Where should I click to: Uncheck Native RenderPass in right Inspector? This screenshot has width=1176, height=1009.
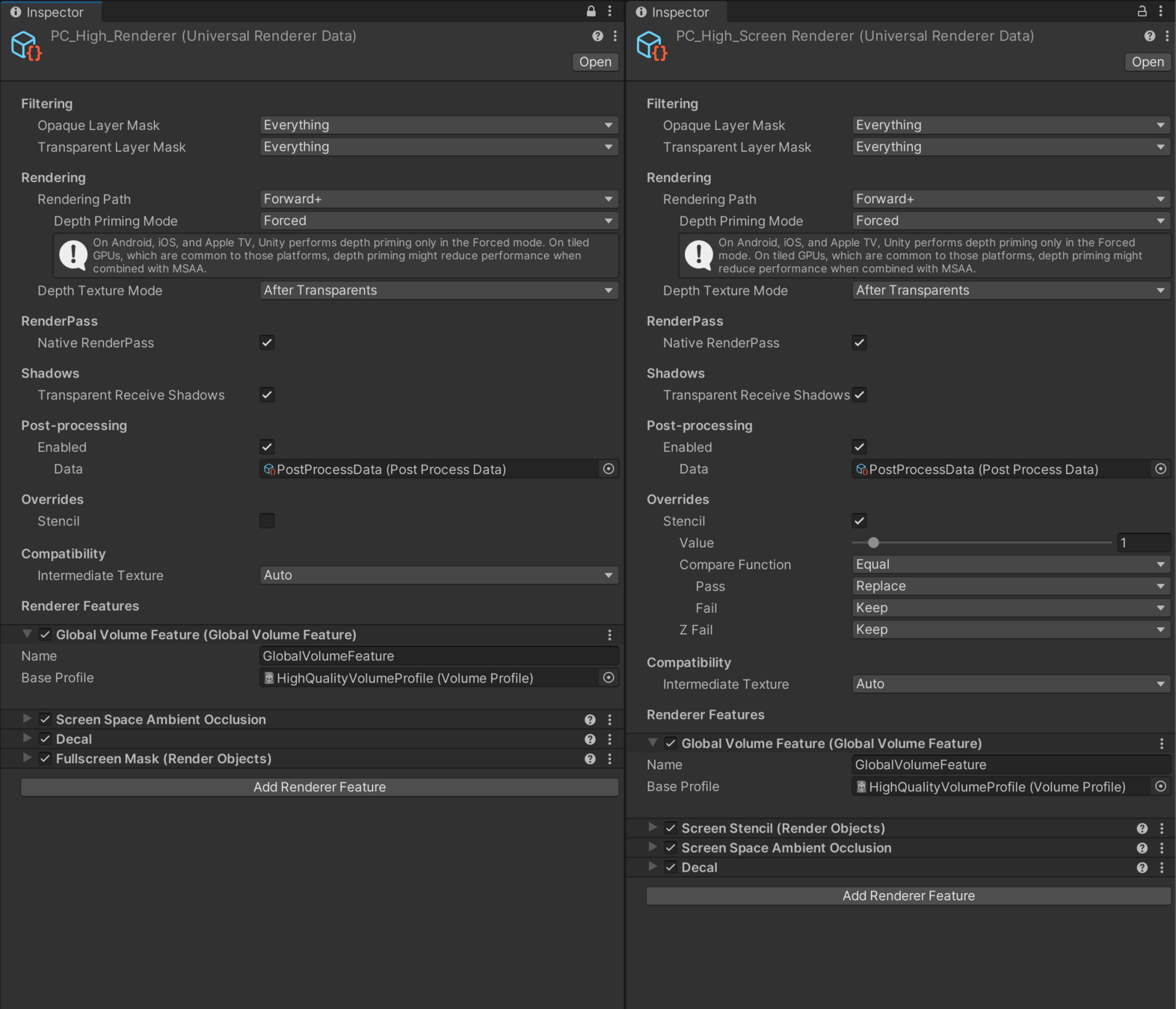click(x=859, y=342)
